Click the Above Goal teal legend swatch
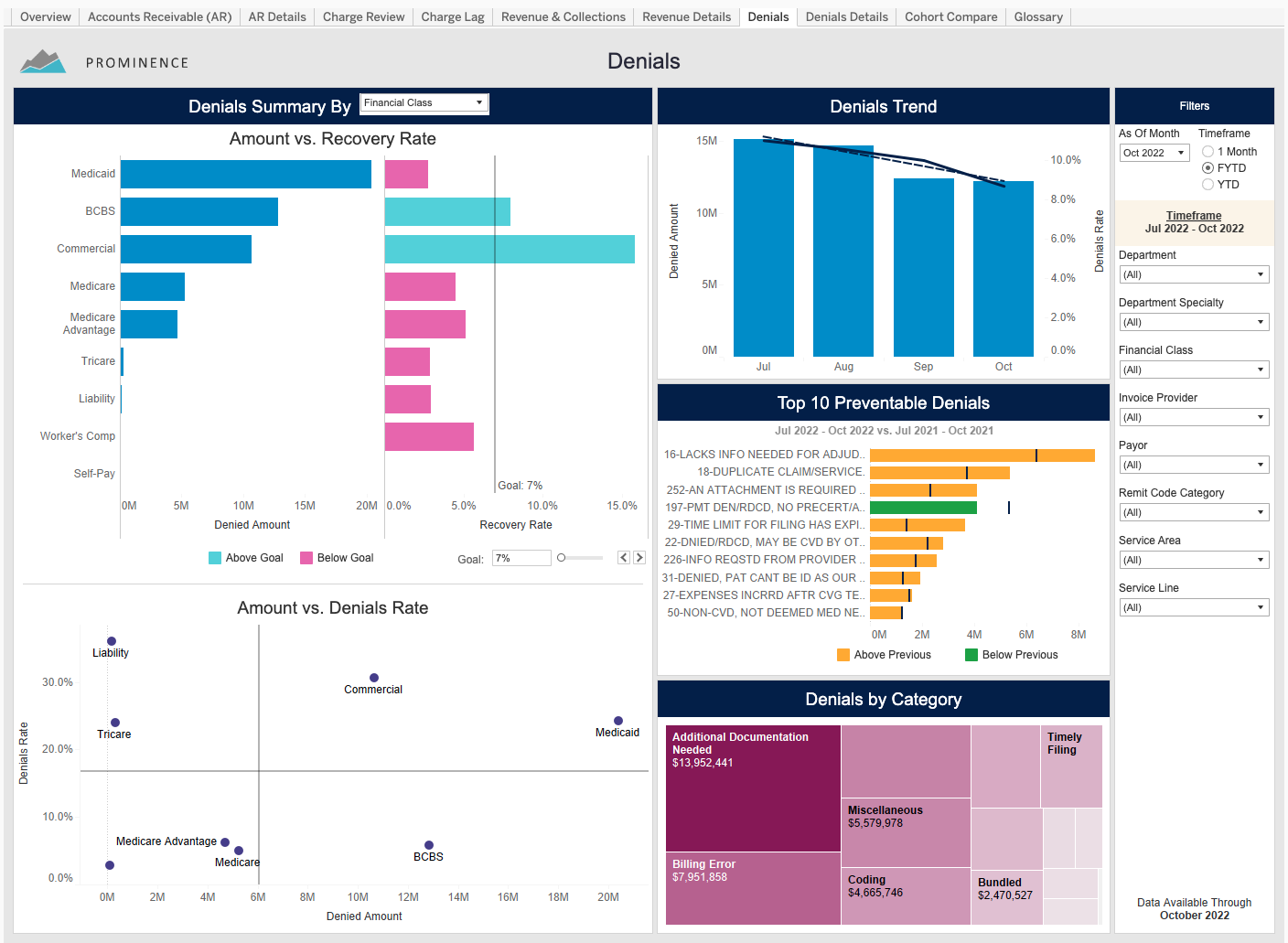The image size is (1288, 943). 215,558
